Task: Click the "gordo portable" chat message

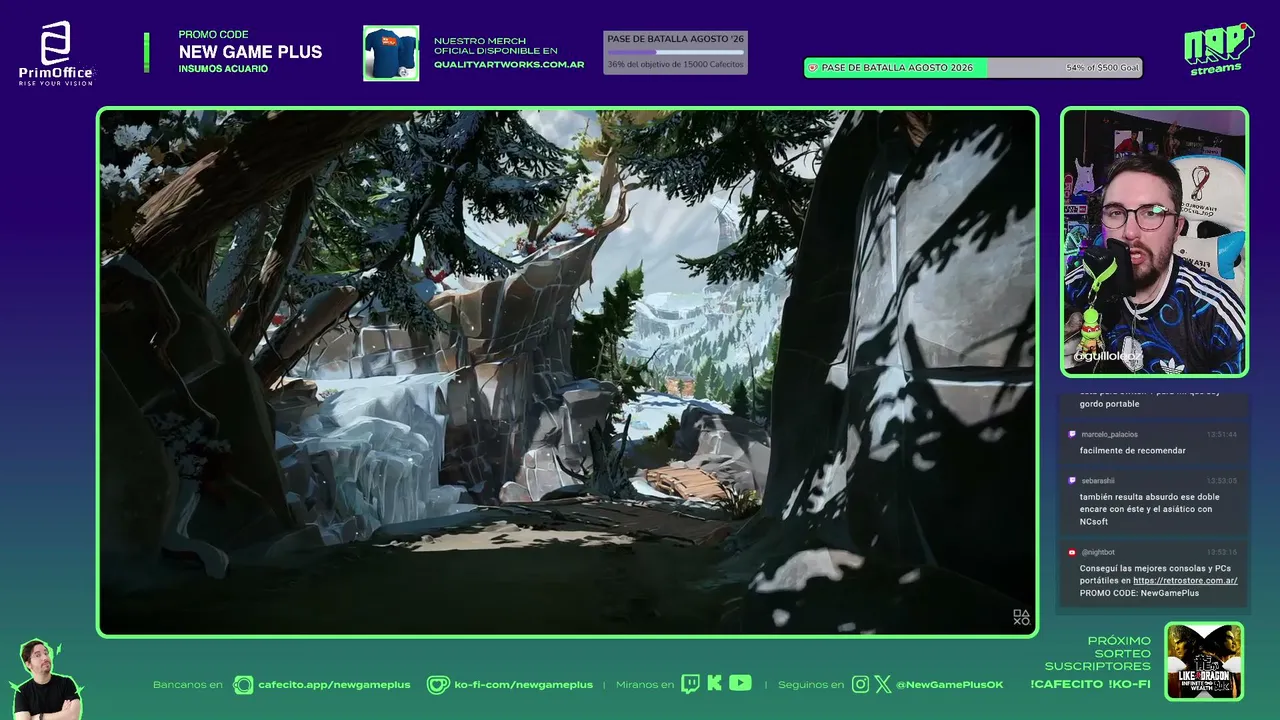Action: point(1110,404)
